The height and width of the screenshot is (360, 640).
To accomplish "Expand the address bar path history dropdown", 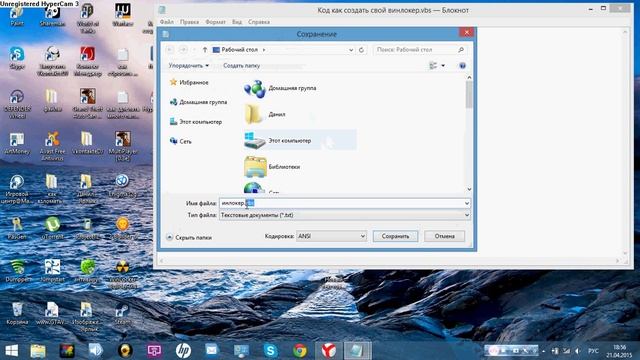I will 351,50.
